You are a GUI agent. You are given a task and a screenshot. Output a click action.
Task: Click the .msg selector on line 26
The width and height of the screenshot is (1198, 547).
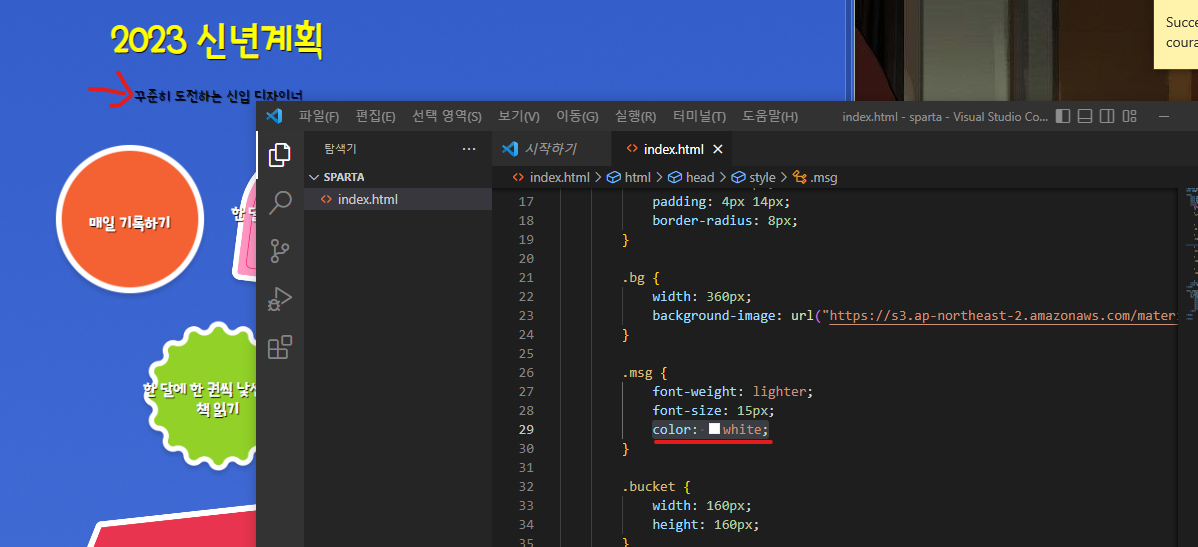pos(639,373)
